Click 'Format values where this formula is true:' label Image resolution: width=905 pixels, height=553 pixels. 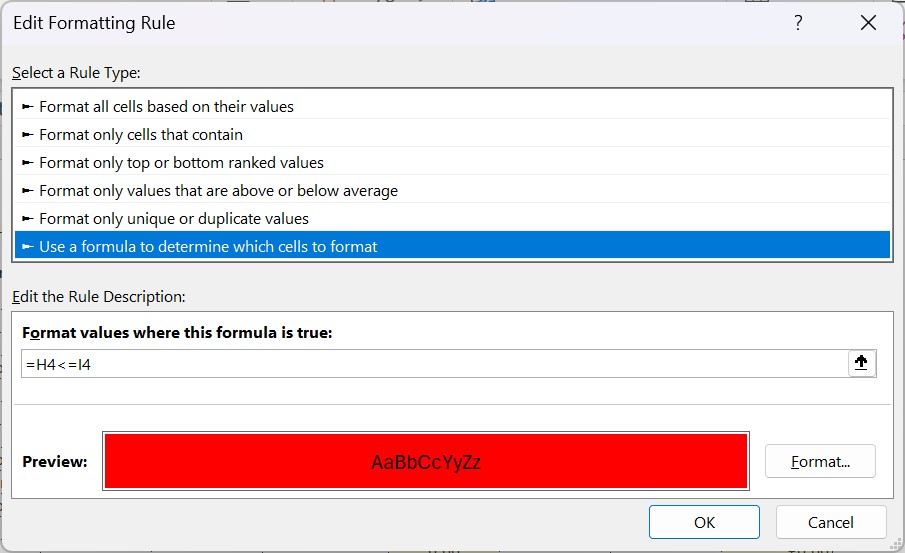tap(177, 333)
